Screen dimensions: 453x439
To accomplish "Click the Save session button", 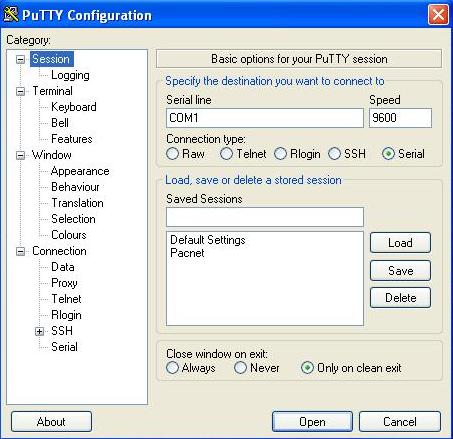I will 400,270.
